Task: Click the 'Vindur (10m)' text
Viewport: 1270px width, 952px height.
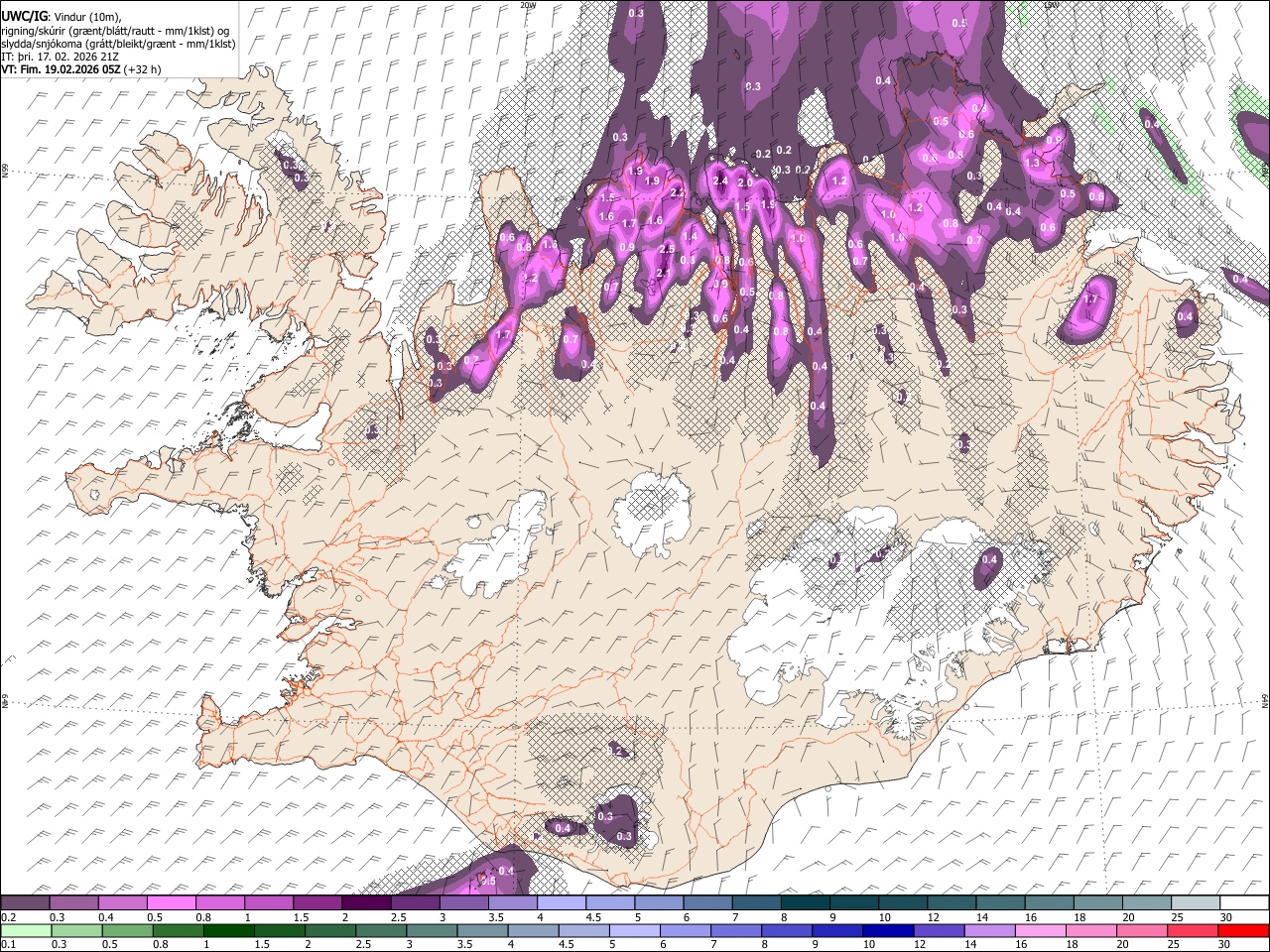Action: click(85, 17)
